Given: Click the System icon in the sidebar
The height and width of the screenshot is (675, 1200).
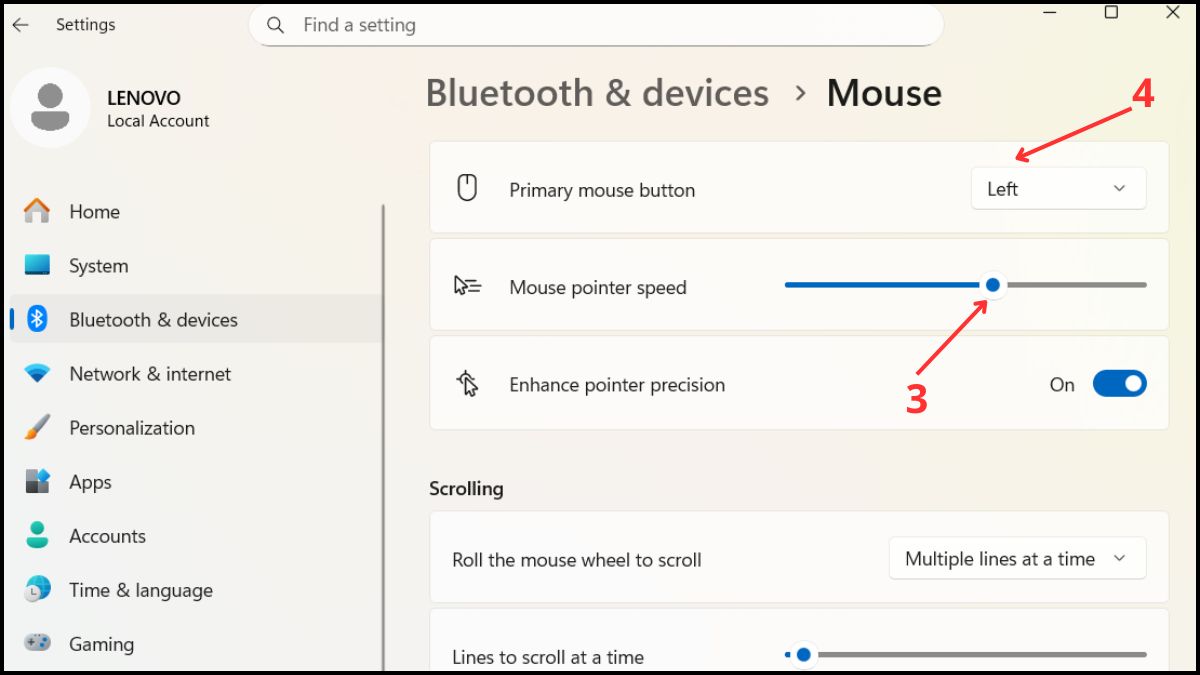Looking at the screenshot, I should click(38, 265).
